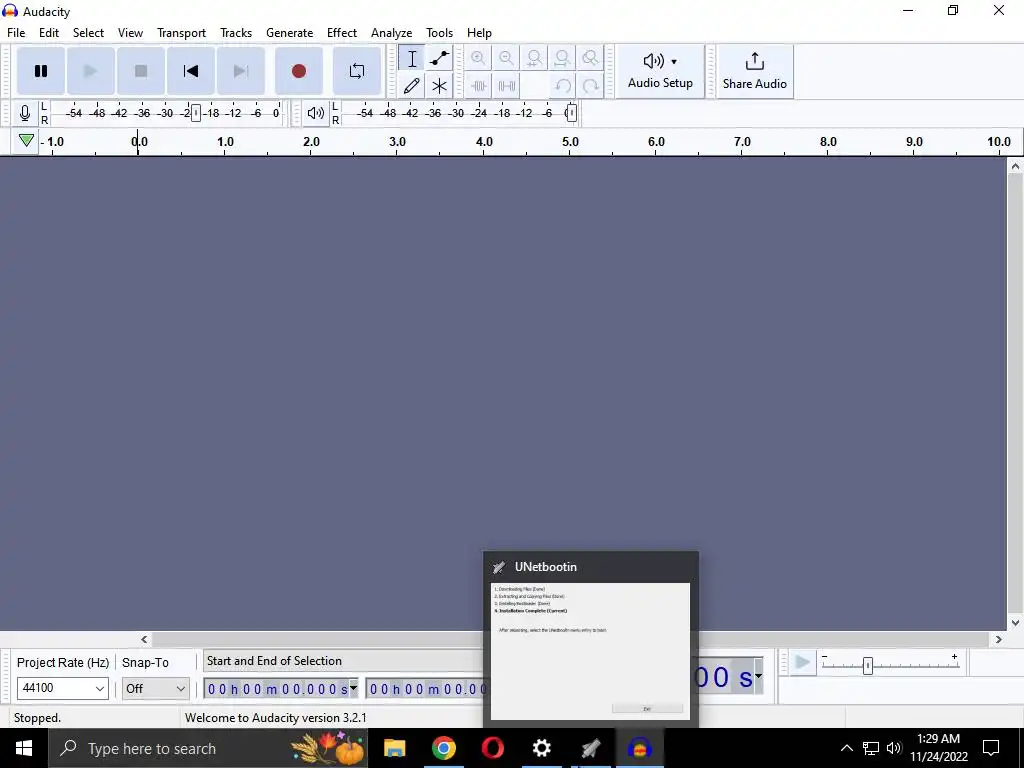Fit selection to width zoom icon
The image size is (1024, 768).
click(534, 59)
